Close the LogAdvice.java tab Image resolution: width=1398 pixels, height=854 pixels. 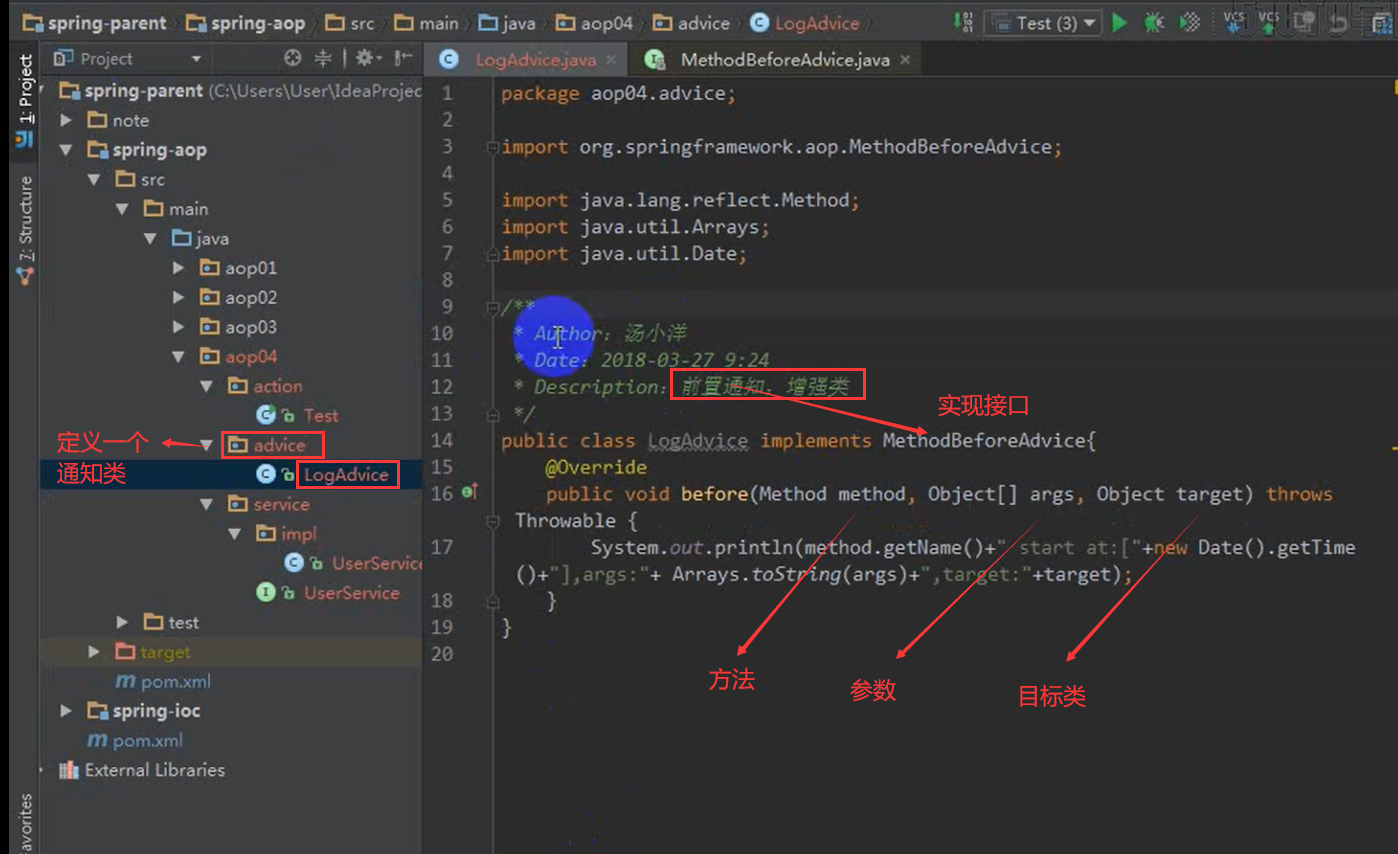click(610, 59)
